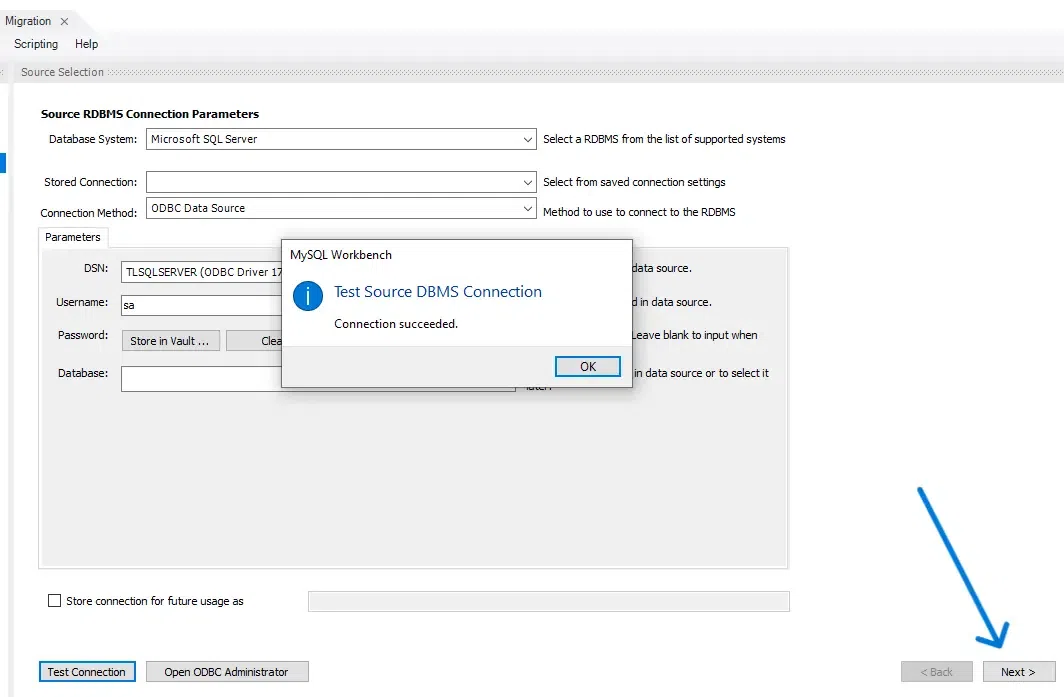Click OK in the MySQL Workbench dialog

(588, 366)
